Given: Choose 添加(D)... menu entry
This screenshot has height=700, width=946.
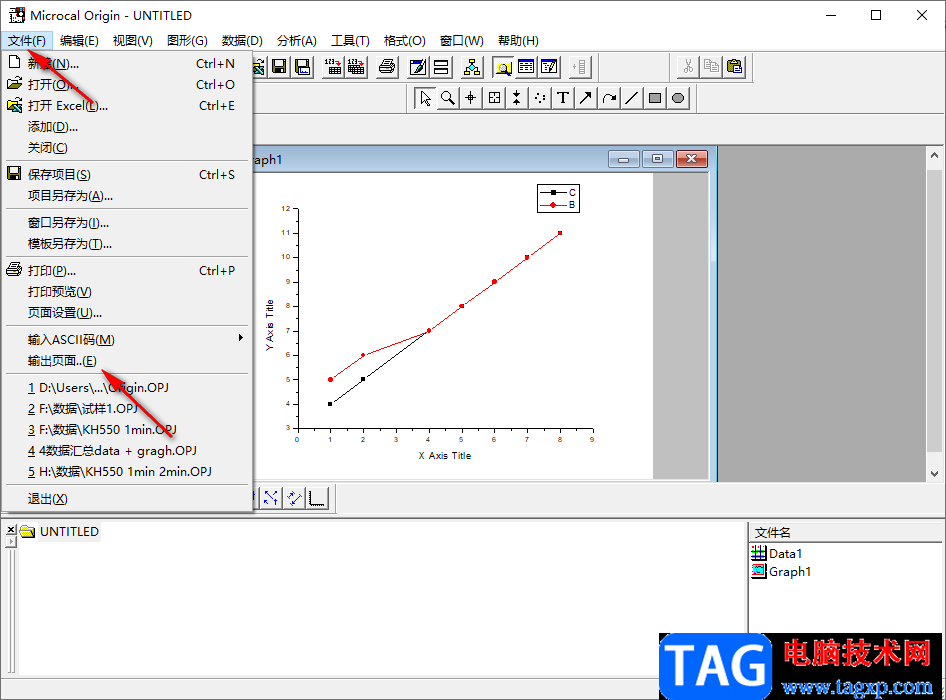Looking at the screenshot, I should [x=127, y=127].
